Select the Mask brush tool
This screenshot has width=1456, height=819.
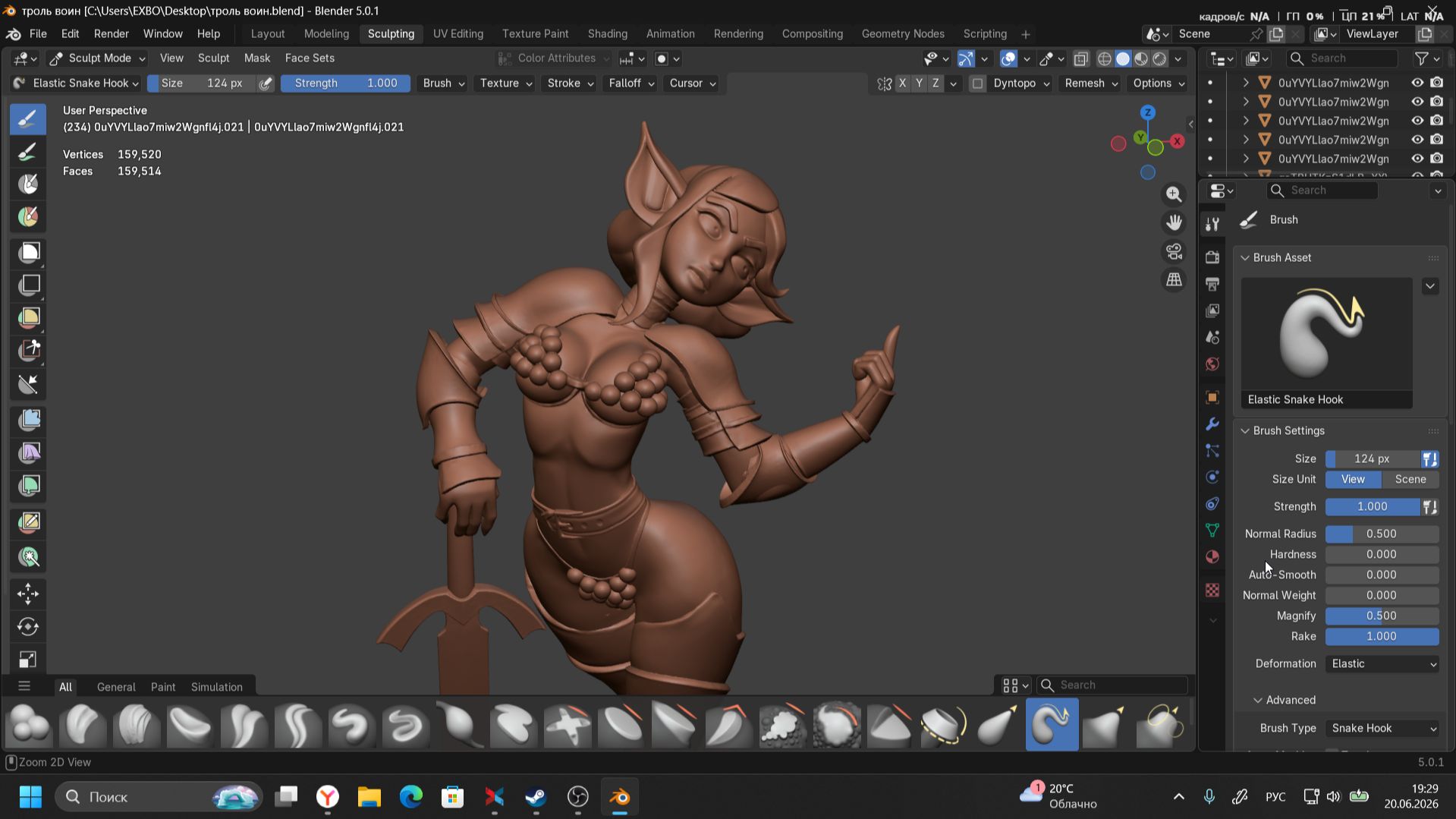click(x=28, y=184)
